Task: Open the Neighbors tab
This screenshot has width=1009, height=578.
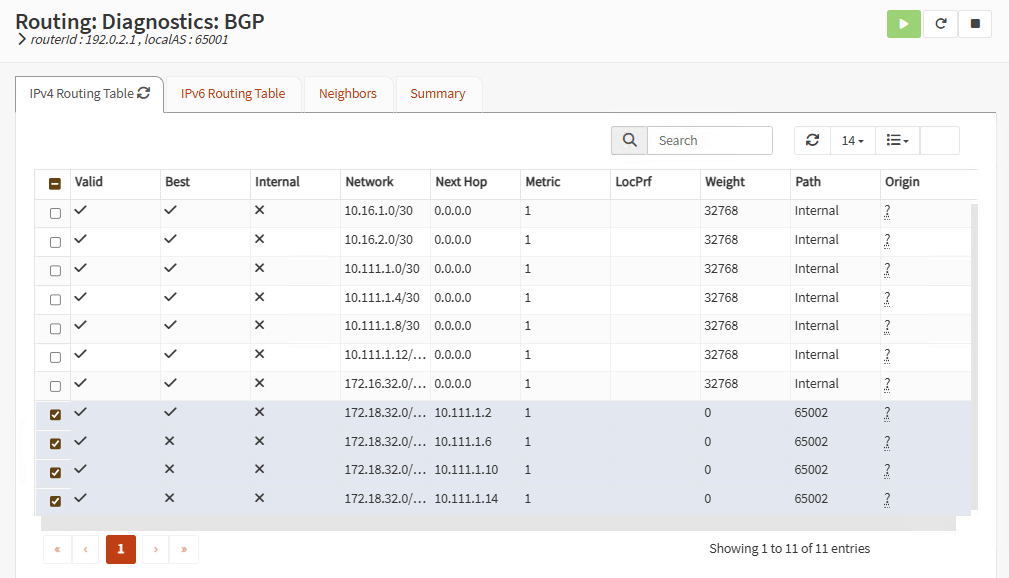Action: pos(348,94)
